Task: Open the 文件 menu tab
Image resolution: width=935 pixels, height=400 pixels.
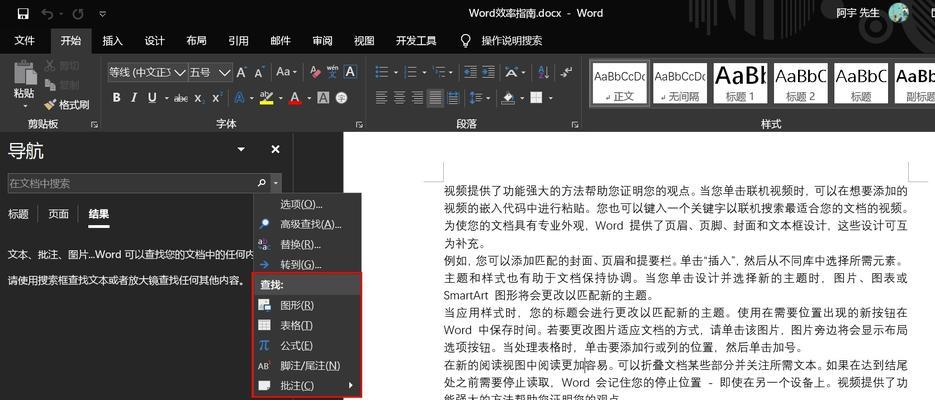Action: (x=24, y=41)
